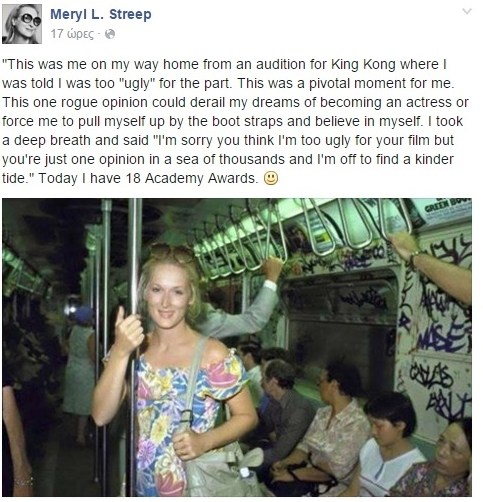Viewport: 483px width, 502px height.
Task: Click the sunglasses on the woman's head
Action: click(172, 251)
